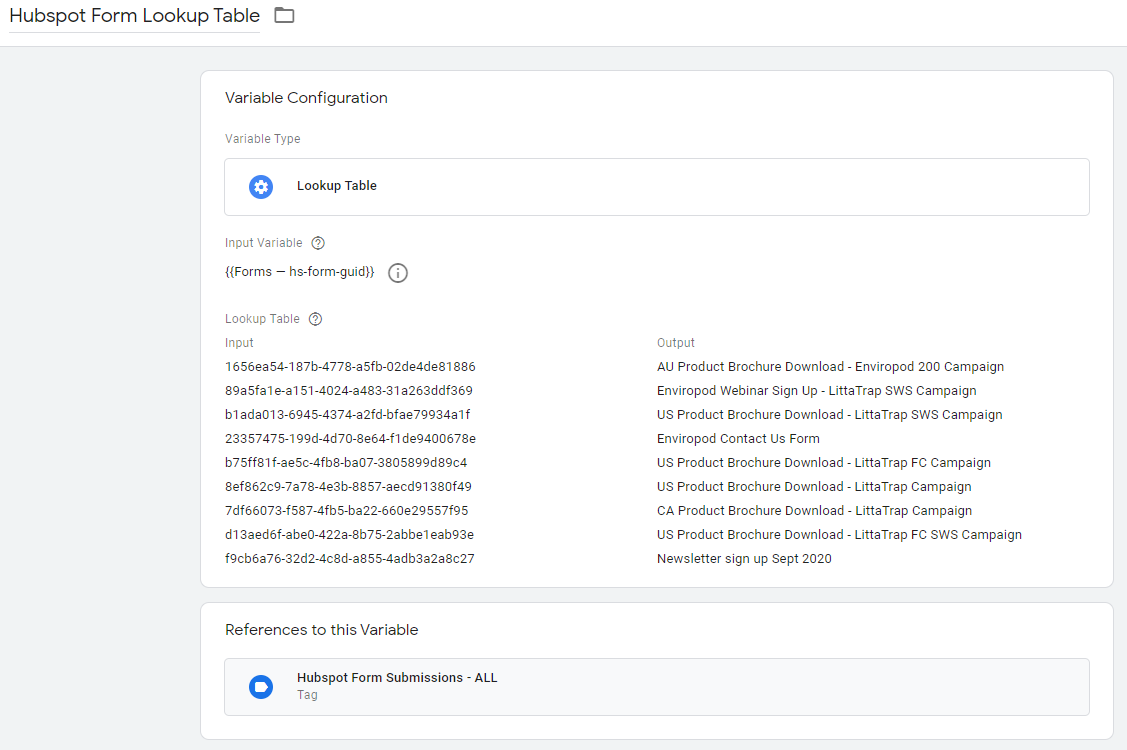Click the info icon beside hs-form-guid variable
The image size is (1127, 750).
coord(397,272)
